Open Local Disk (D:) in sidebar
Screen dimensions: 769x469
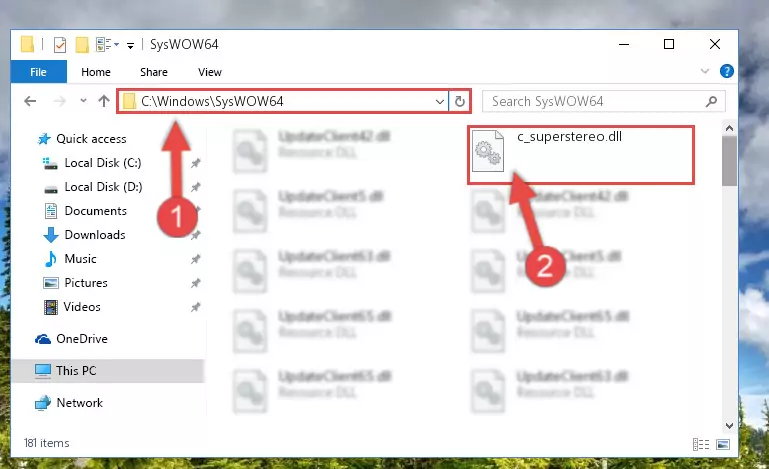pyautogui.click(x=103, y=187)
